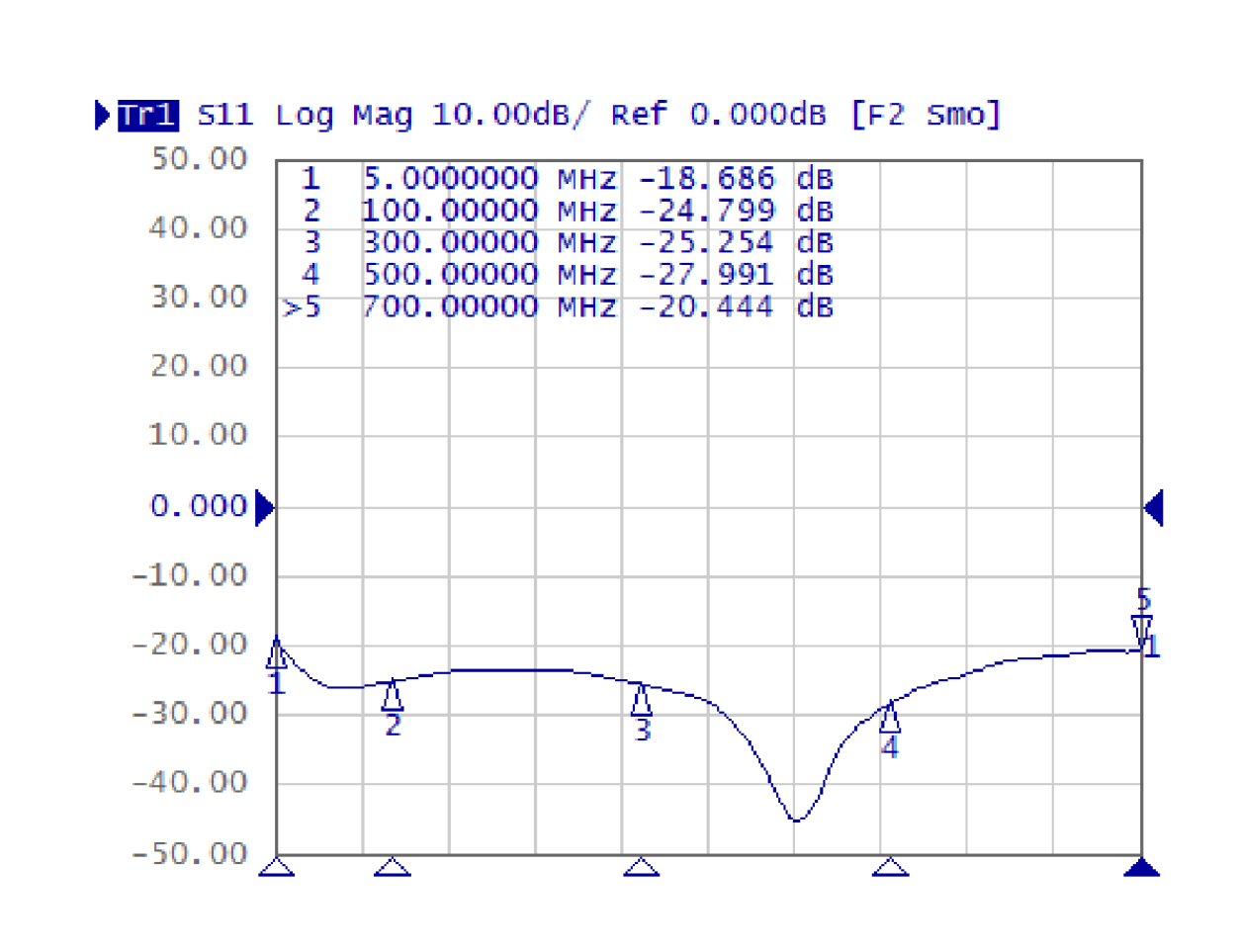Viewport: 1238px width, 952px height.
Task: Click the left reference level arrow
Action: pos(265,508)
